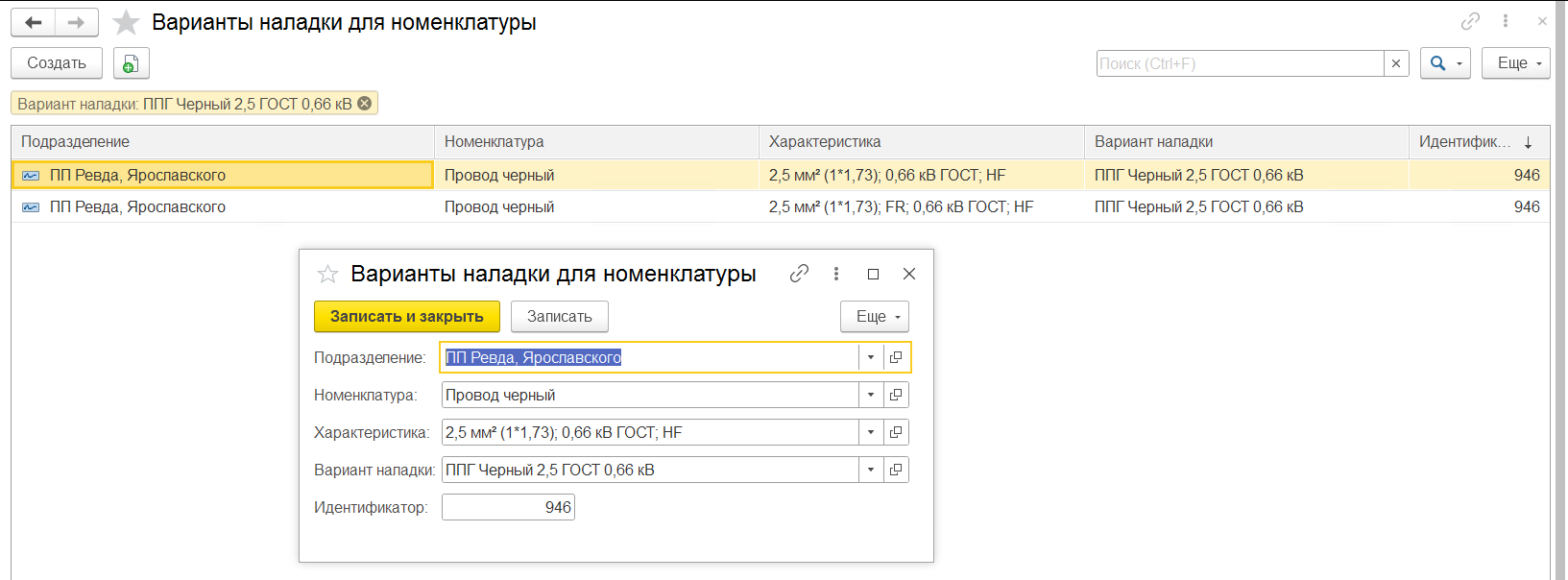Click the back navigation arrow
The image size is (1568, 580).
point(34,22)
